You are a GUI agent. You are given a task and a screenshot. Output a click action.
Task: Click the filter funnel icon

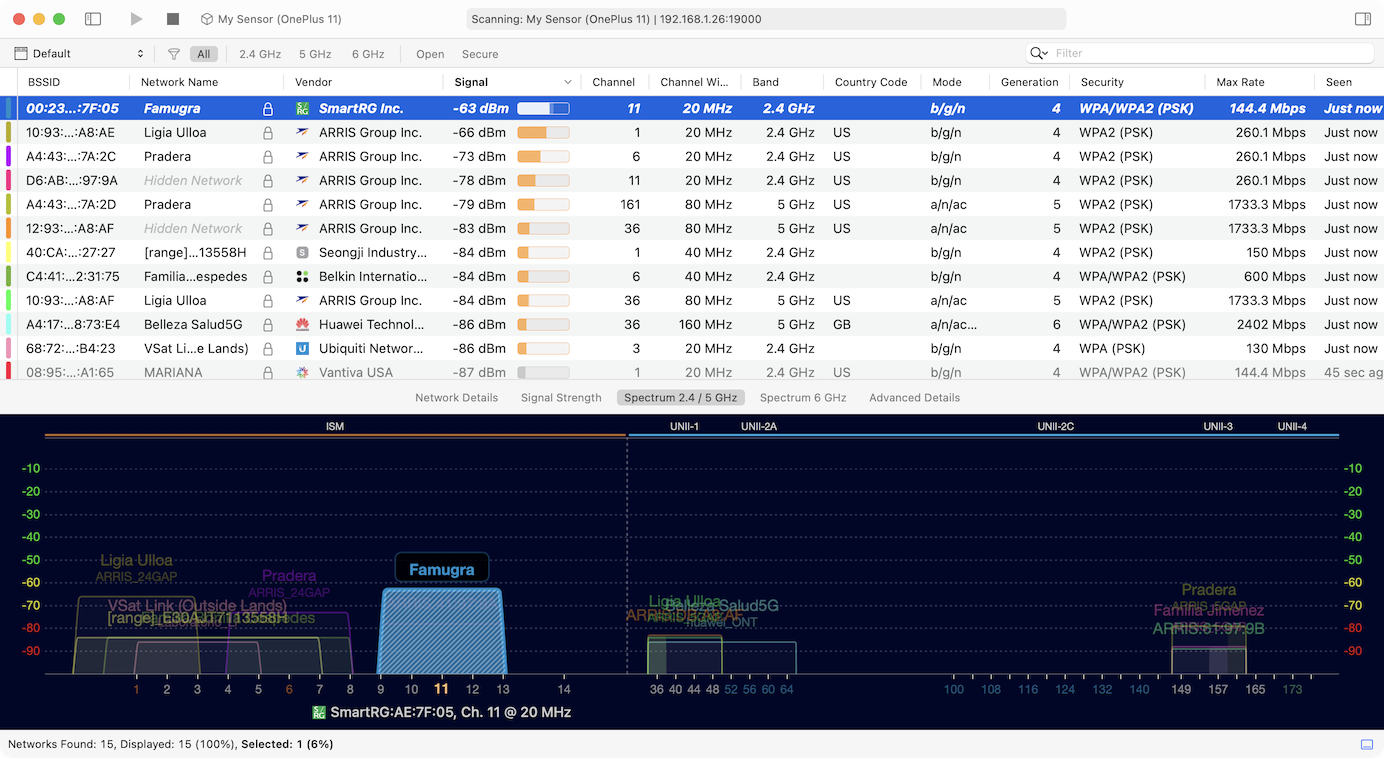pyautogui.click(x=174, y=54)
